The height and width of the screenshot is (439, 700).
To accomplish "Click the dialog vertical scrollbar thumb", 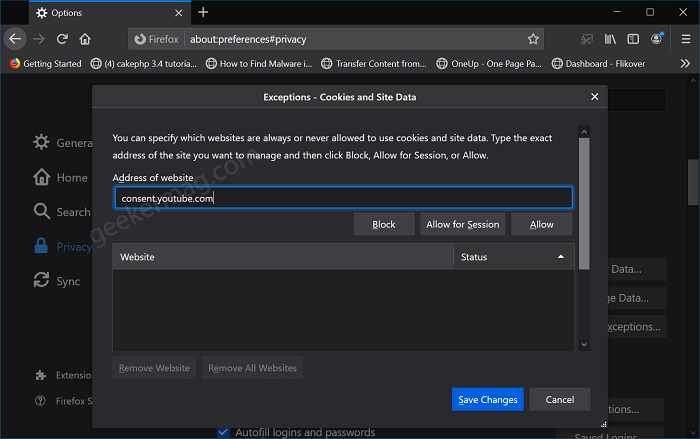I will pos(584,204).
